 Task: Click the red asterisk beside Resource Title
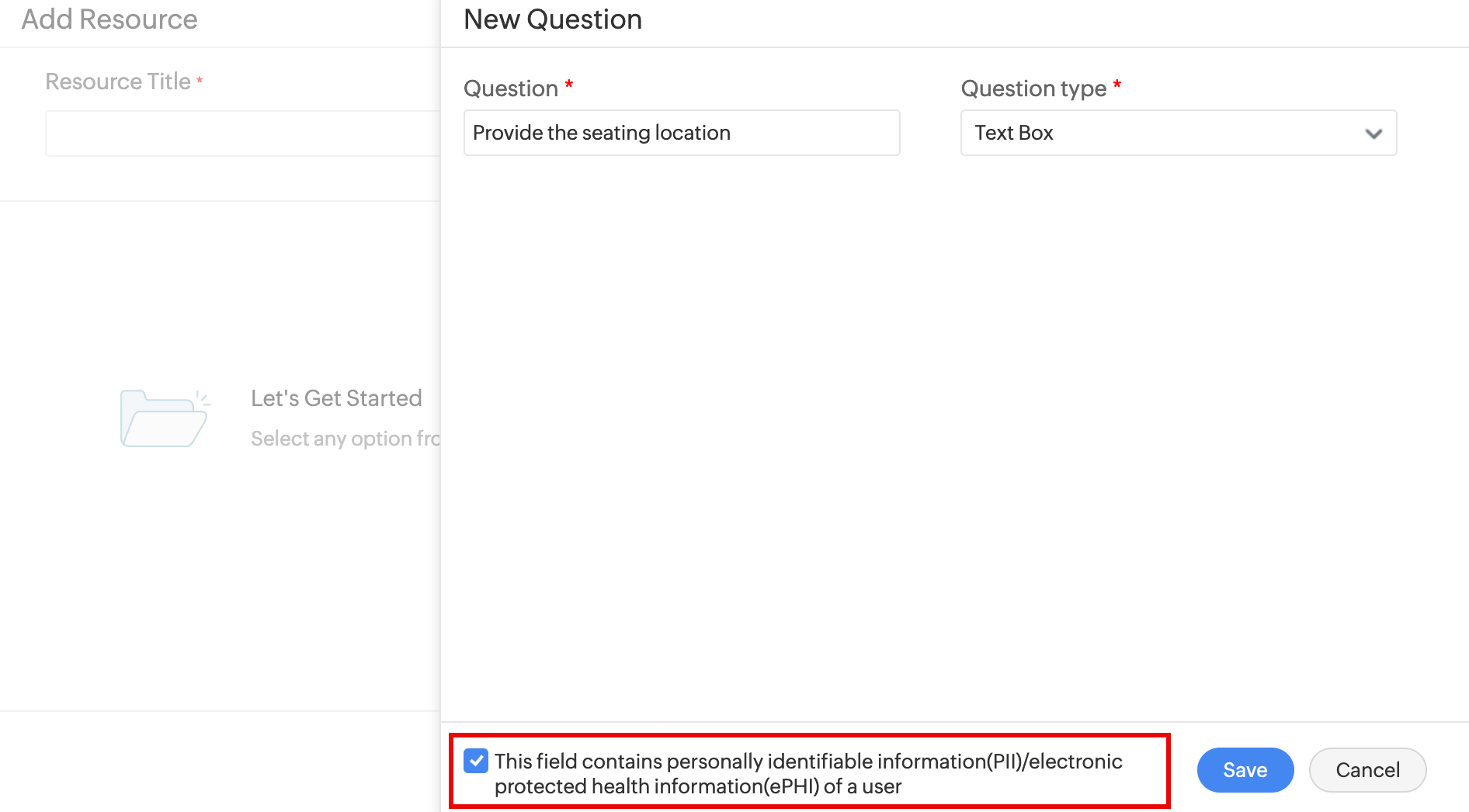click(200, 80)
